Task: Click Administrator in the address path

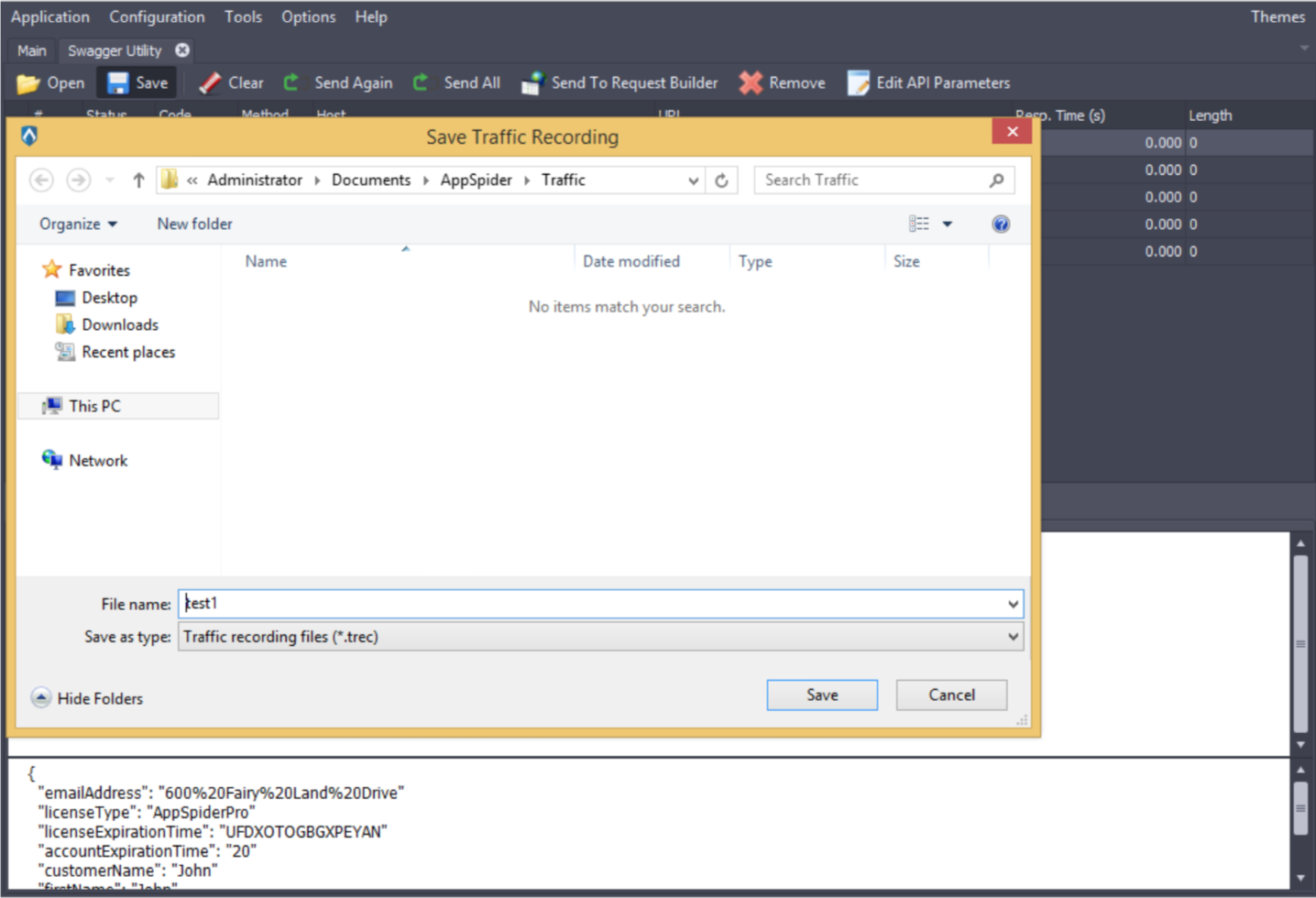Action: [x=255, y=181]
